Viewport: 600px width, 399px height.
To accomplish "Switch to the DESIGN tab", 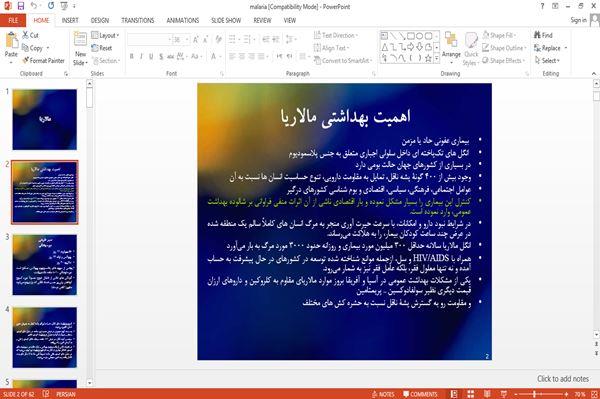I will pyautogui.click(x=100, y=20).
